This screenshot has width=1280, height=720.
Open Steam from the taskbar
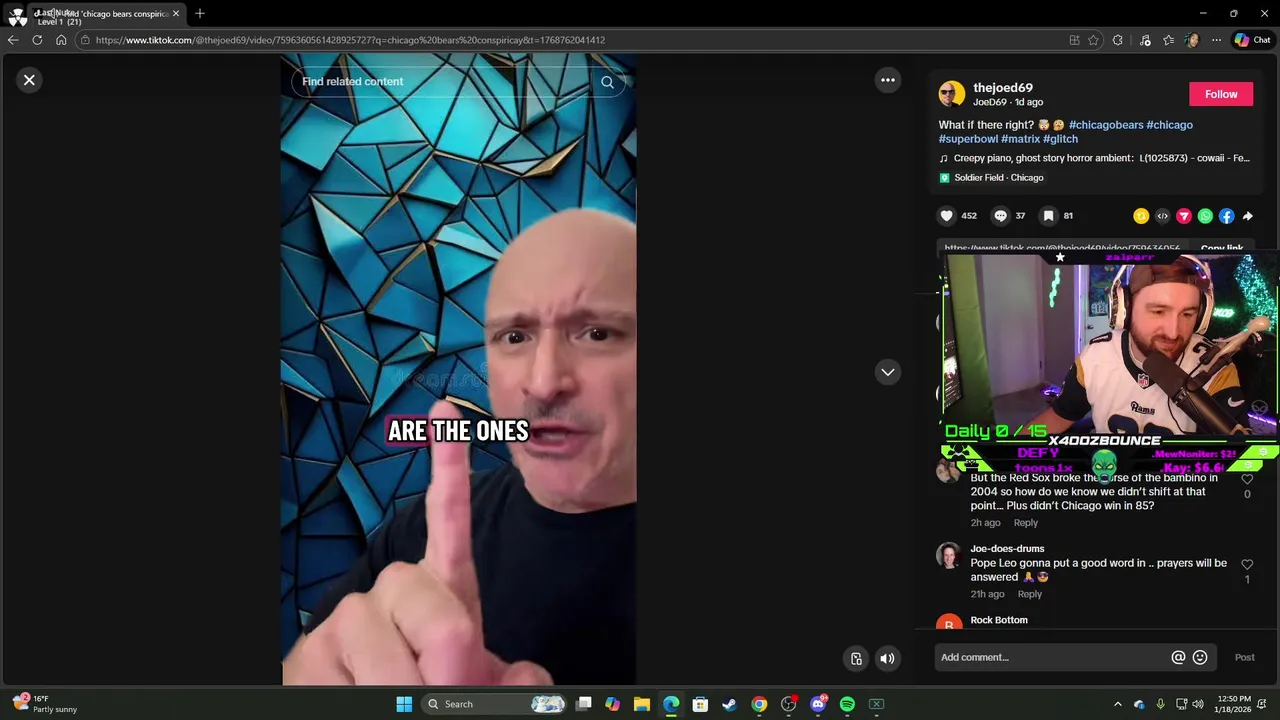click(x=729, y=704)
